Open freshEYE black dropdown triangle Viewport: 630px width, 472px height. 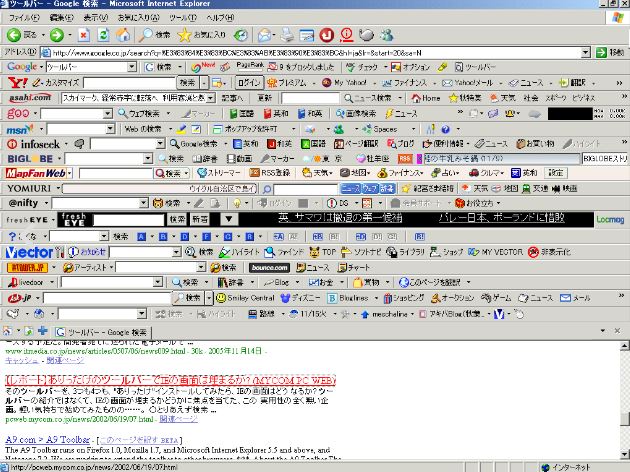coord(229,219)
